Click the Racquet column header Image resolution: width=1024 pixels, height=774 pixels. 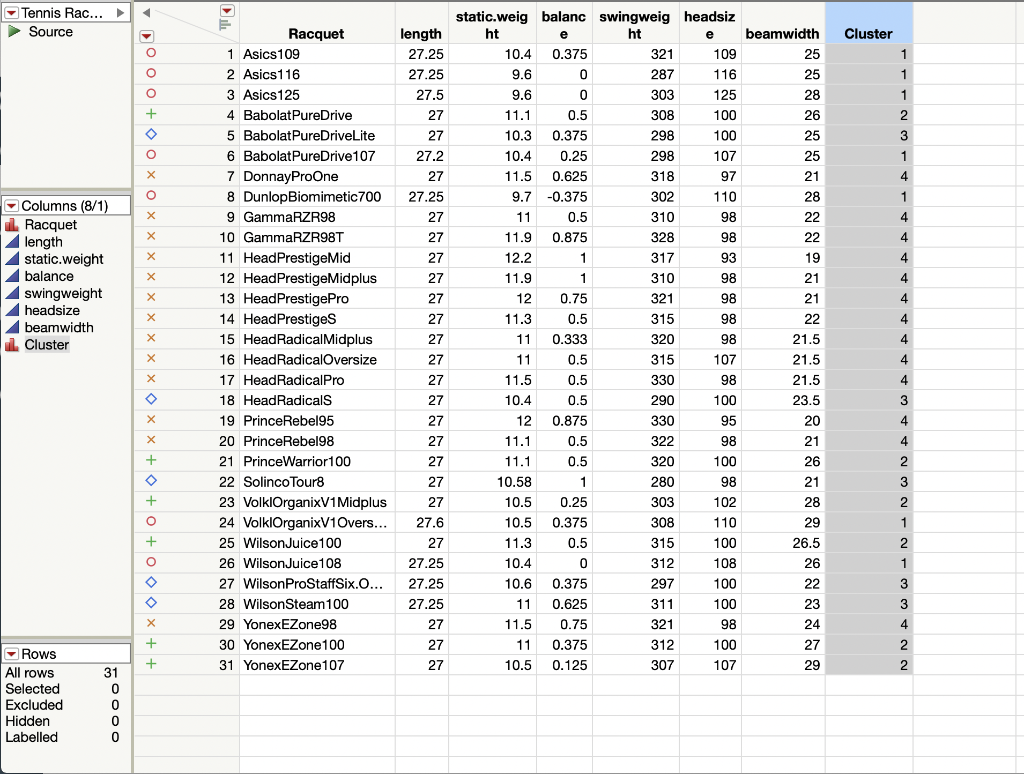pyautogui.click(x=317, y=24)
